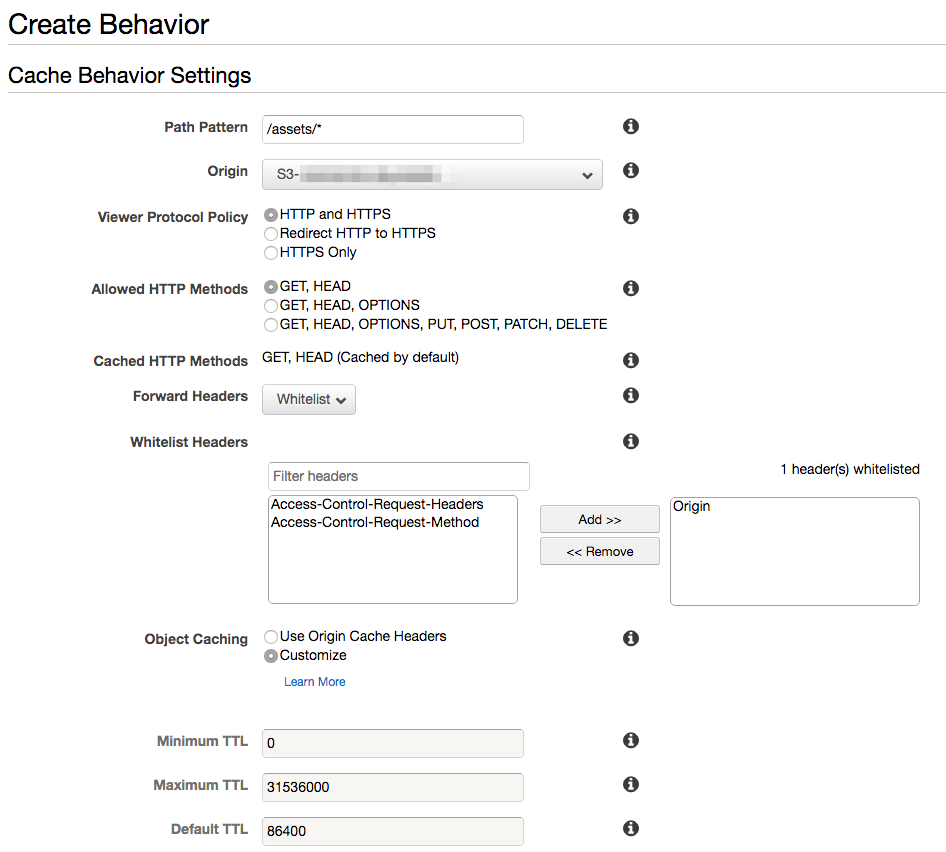Select Redirect HTTP to HTTPS option

271,233
